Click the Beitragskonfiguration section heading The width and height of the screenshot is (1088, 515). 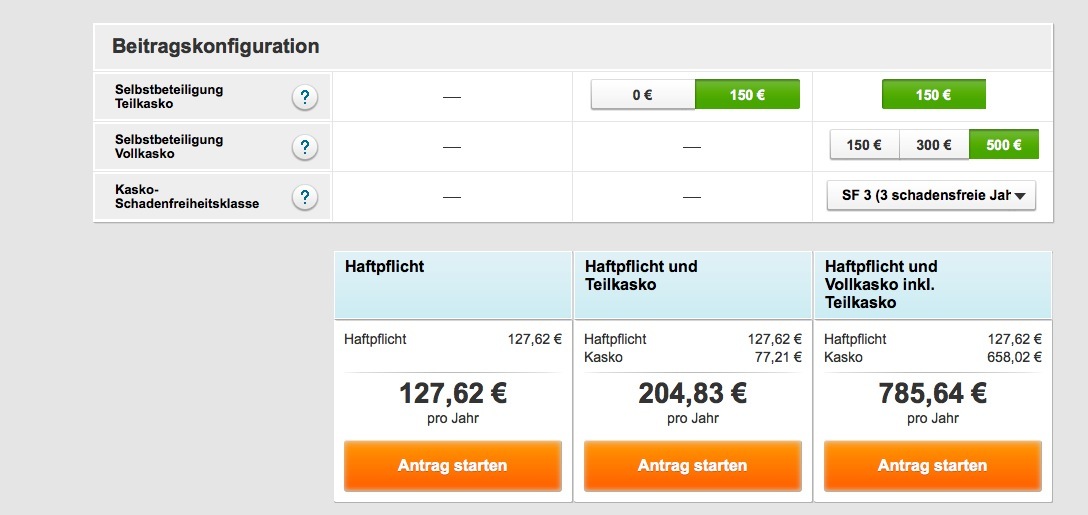tap(216, 46)
